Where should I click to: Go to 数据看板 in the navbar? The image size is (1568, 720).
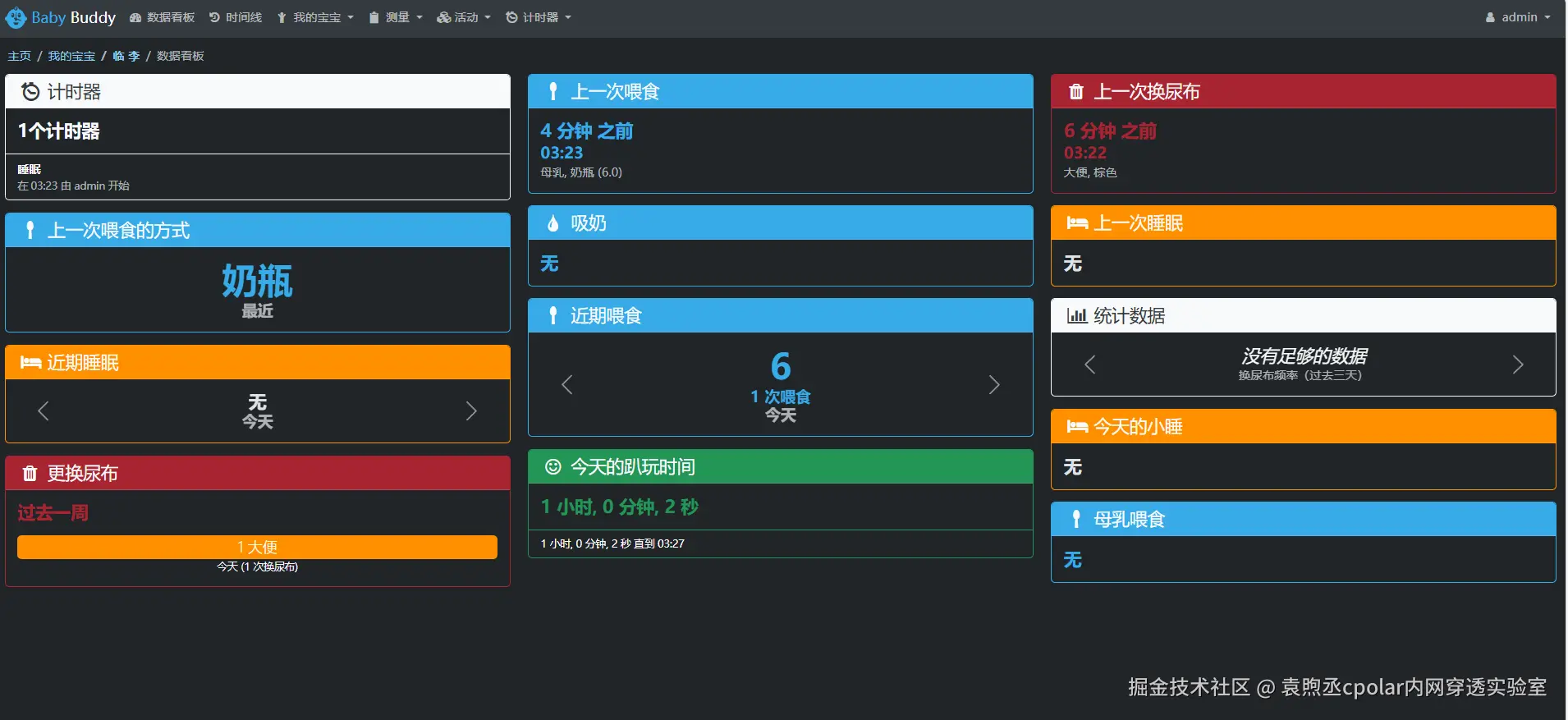(163, 17)
